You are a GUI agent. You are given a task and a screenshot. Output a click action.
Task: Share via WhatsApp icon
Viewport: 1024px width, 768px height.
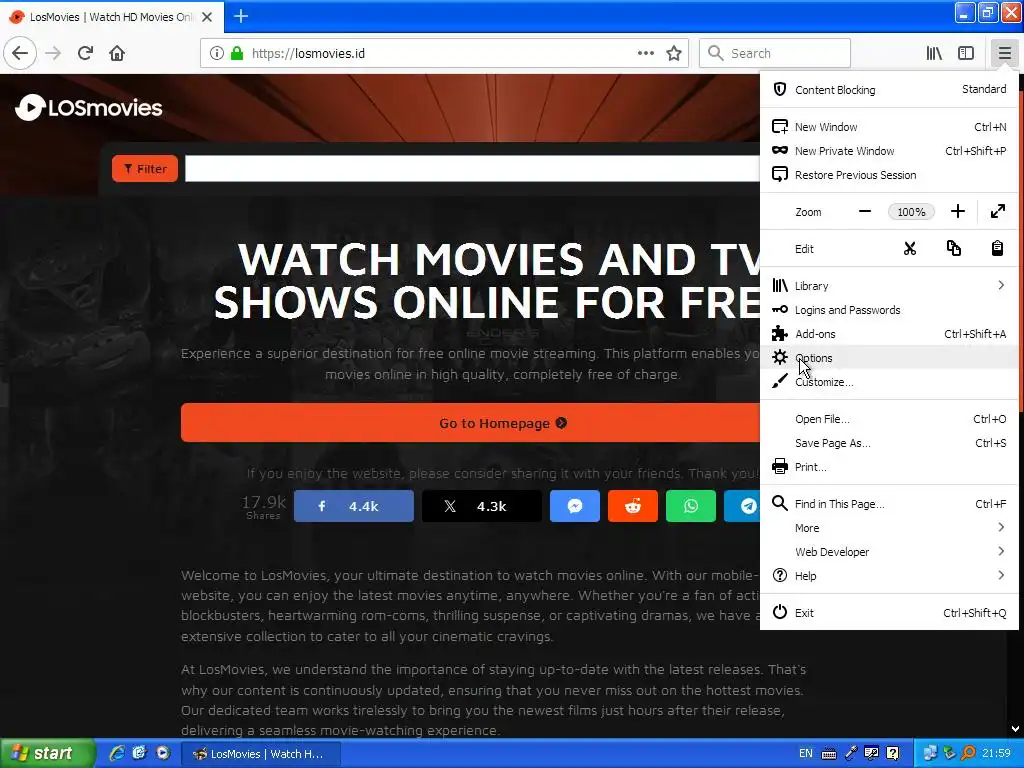[691, 506]
